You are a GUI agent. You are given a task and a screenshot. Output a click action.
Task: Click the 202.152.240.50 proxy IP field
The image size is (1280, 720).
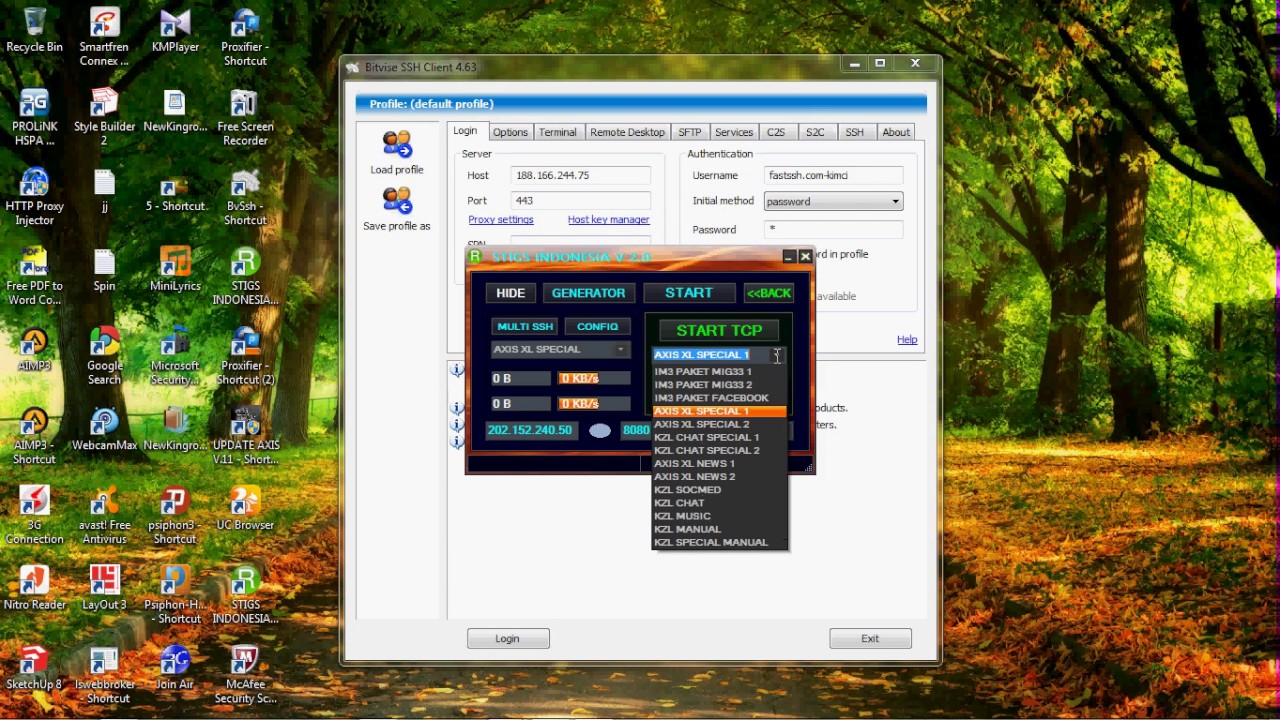tap(530, 430)
